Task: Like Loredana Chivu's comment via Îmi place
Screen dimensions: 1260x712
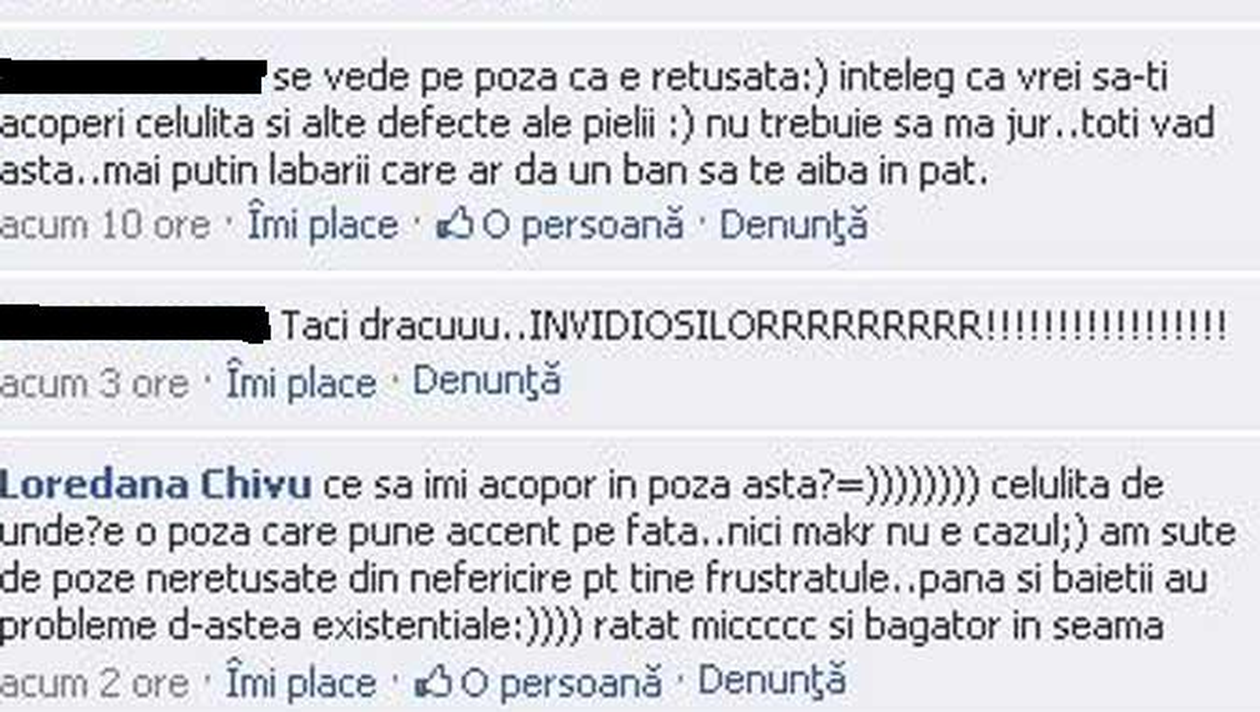Action: 300,683
